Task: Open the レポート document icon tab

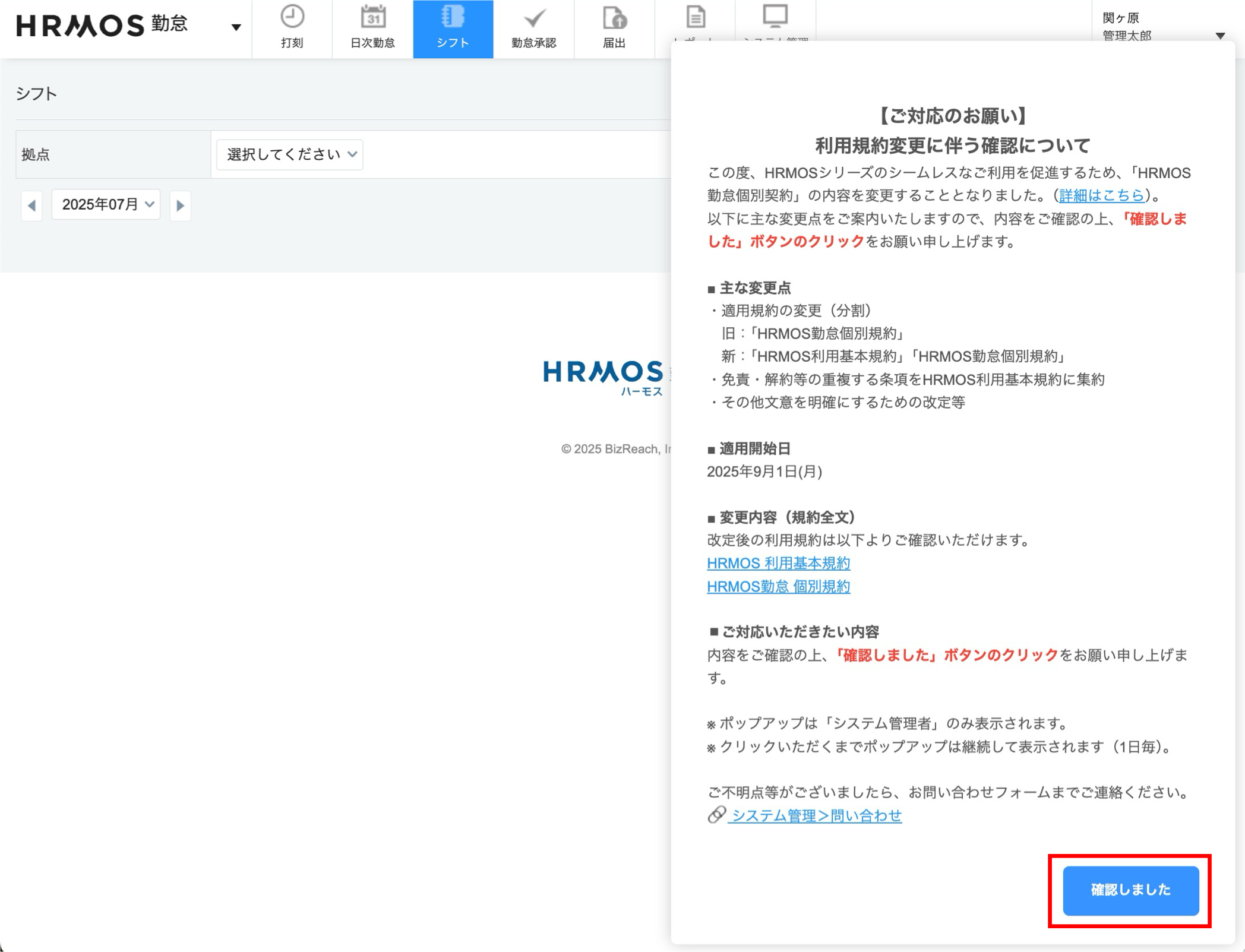Action: [x=695, y=21]
